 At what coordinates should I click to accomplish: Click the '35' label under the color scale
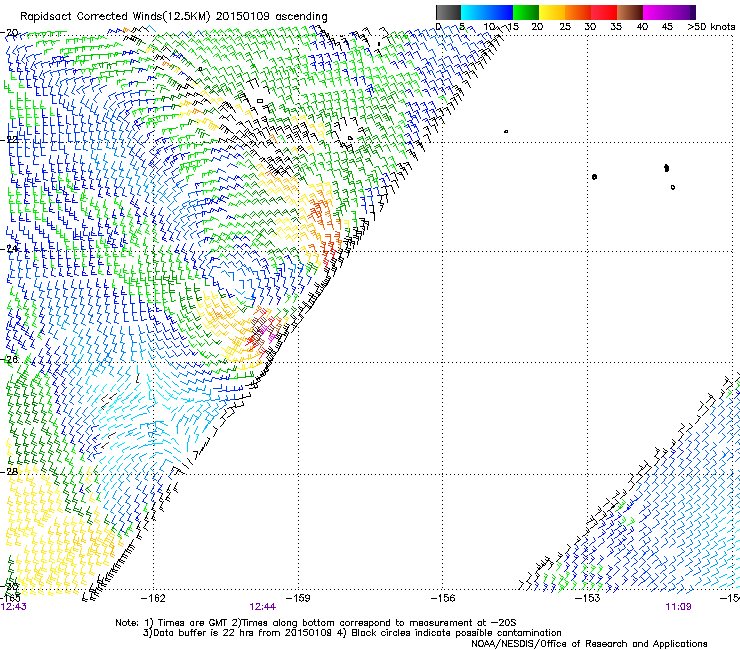(616, 27)
